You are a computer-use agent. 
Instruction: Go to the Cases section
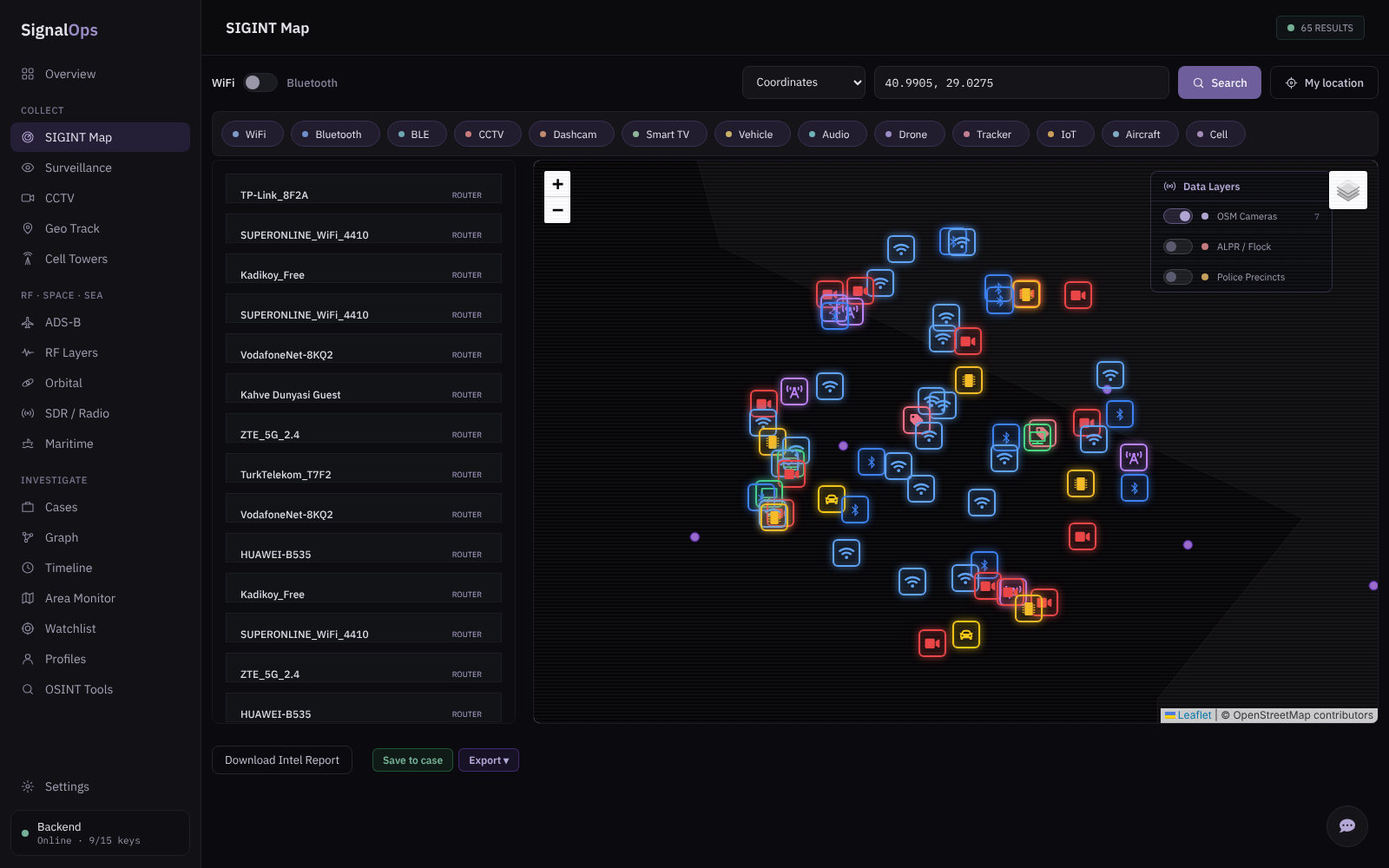(100, 507)
